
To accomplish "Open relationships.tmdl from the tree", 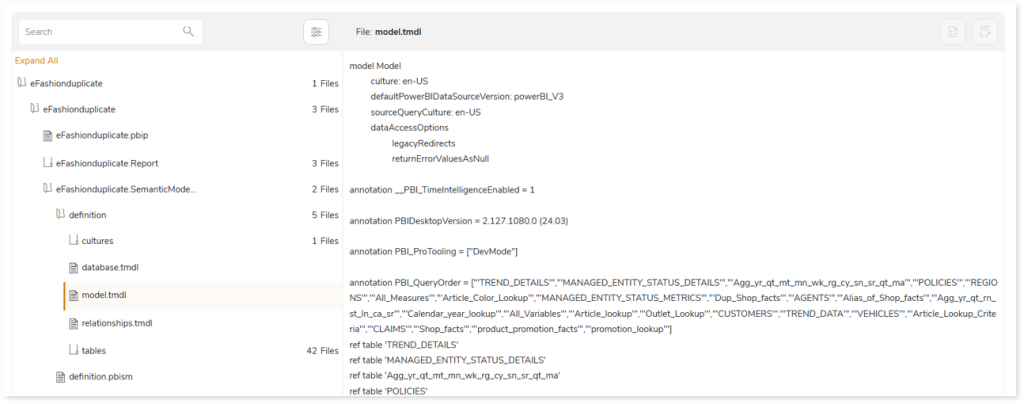I will click(x=117, y=323).
